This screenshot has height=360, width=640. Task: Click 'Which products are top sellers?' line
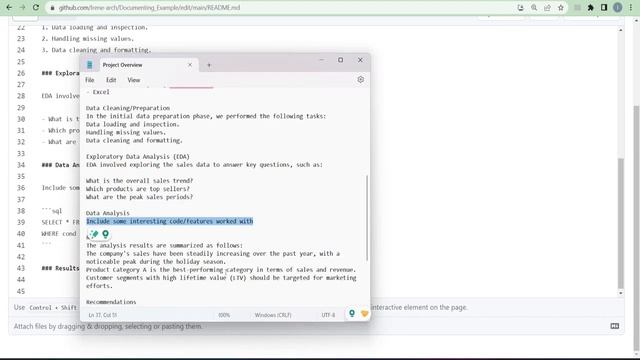(138, 189)
